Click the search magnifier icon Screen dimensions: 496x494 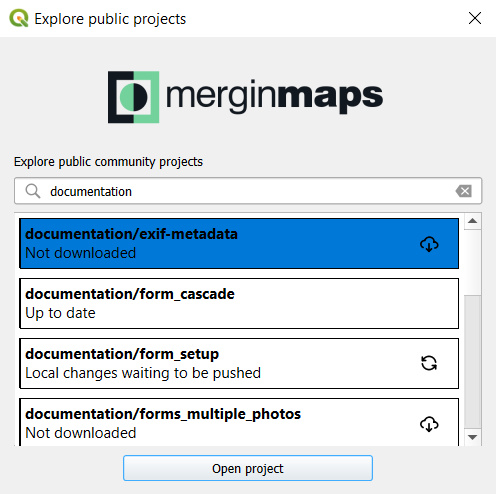pos(33,191)
